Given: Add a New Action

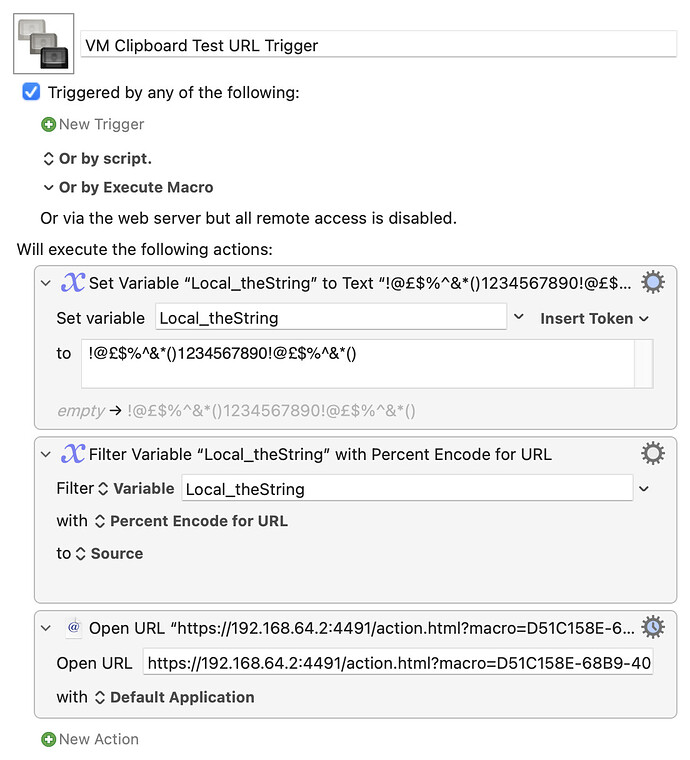Looking at the screenshot, I should (98, 739).
